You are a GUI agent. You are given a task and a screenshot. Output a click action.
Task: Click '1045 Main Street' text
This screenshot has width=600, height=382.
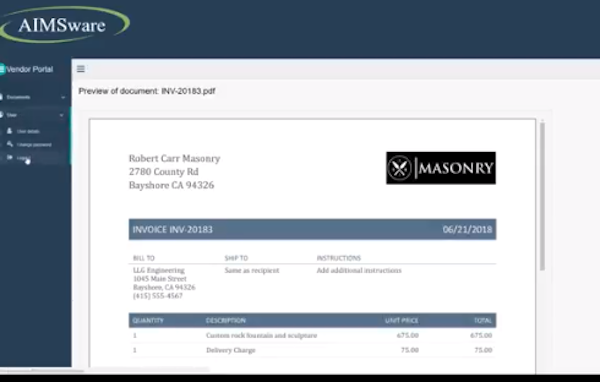(x=160, y=279)
